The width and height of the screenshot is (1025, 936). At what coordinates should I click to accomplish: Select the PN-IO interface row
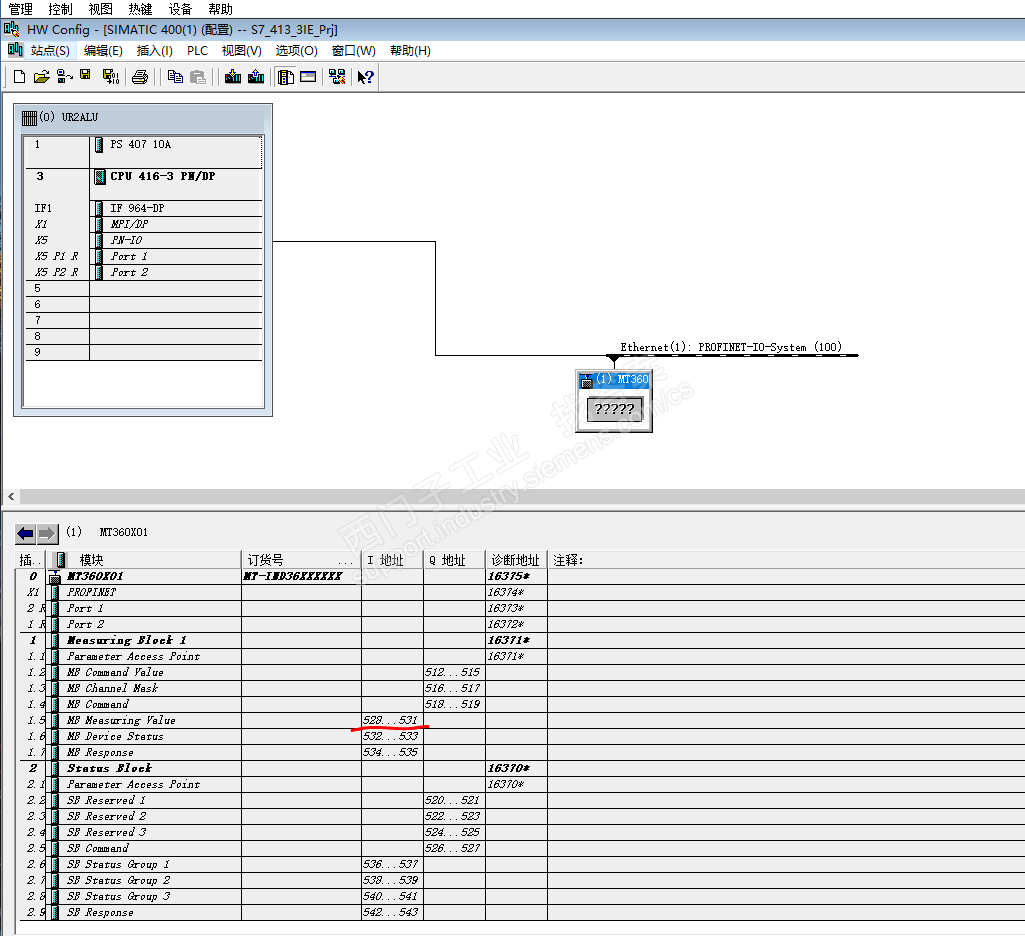point(143,240)
